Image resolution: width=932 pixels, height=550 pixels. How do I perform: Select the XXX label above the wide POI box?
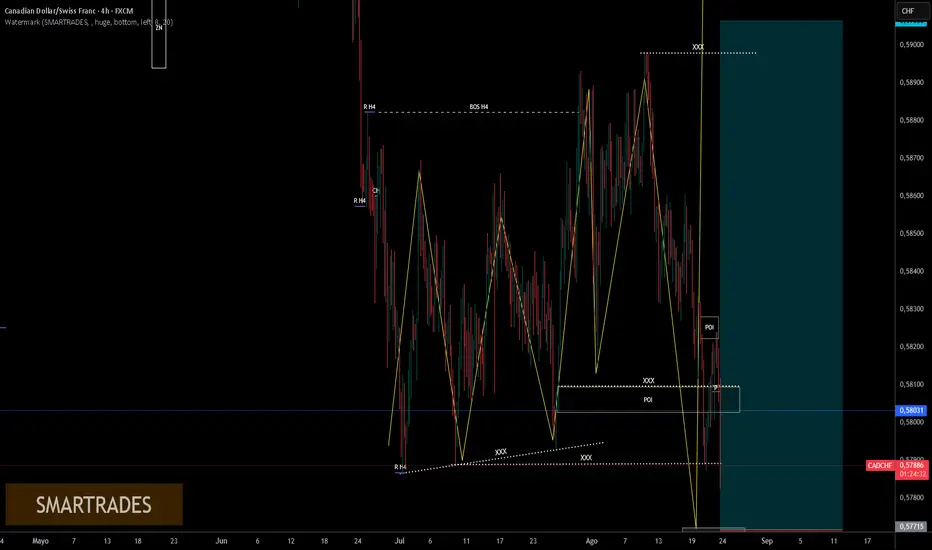coord(648,381)
